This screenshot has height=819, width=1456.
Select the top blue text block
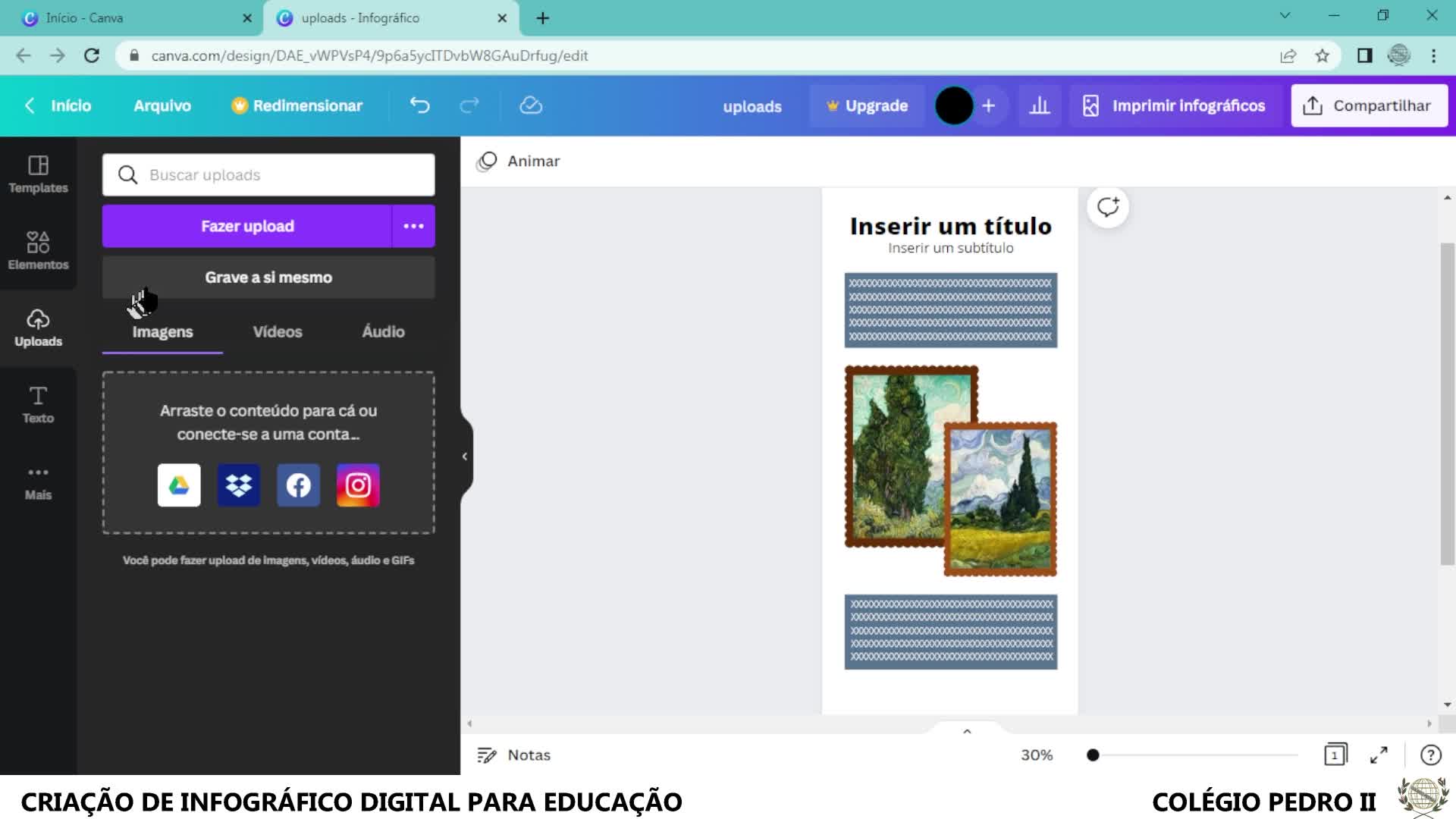pyautogui.click(x=951, y=310)
